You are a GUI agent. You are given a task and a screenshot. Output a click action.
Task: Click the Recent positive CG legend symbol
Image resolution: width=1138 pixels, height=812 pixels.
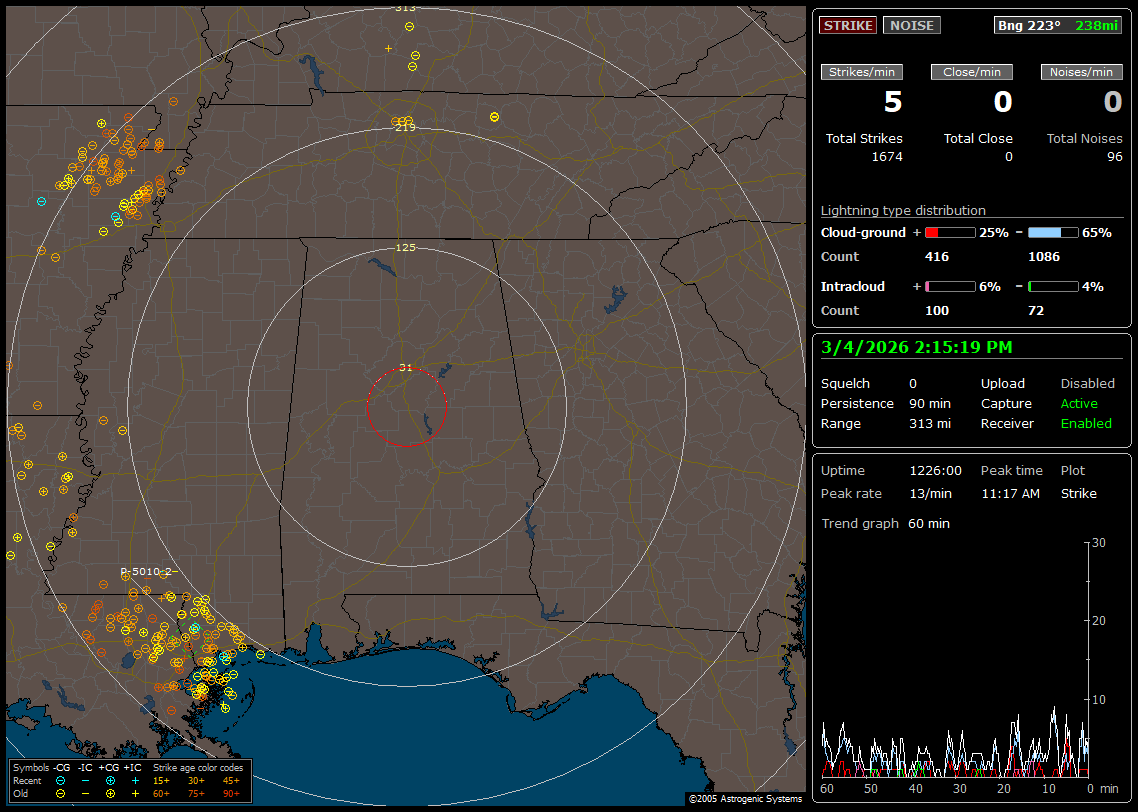coord(110,780)
